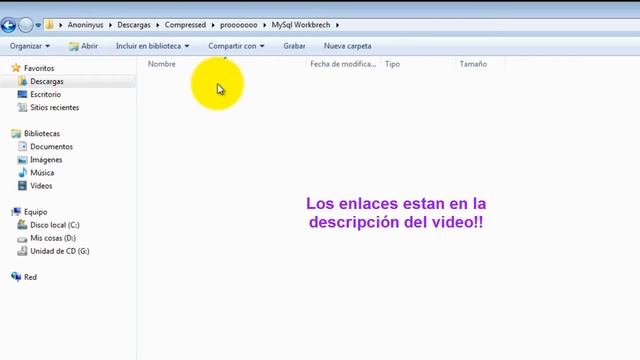
Task: Open Disco local (C:)
Action: [x=55, y=225]
